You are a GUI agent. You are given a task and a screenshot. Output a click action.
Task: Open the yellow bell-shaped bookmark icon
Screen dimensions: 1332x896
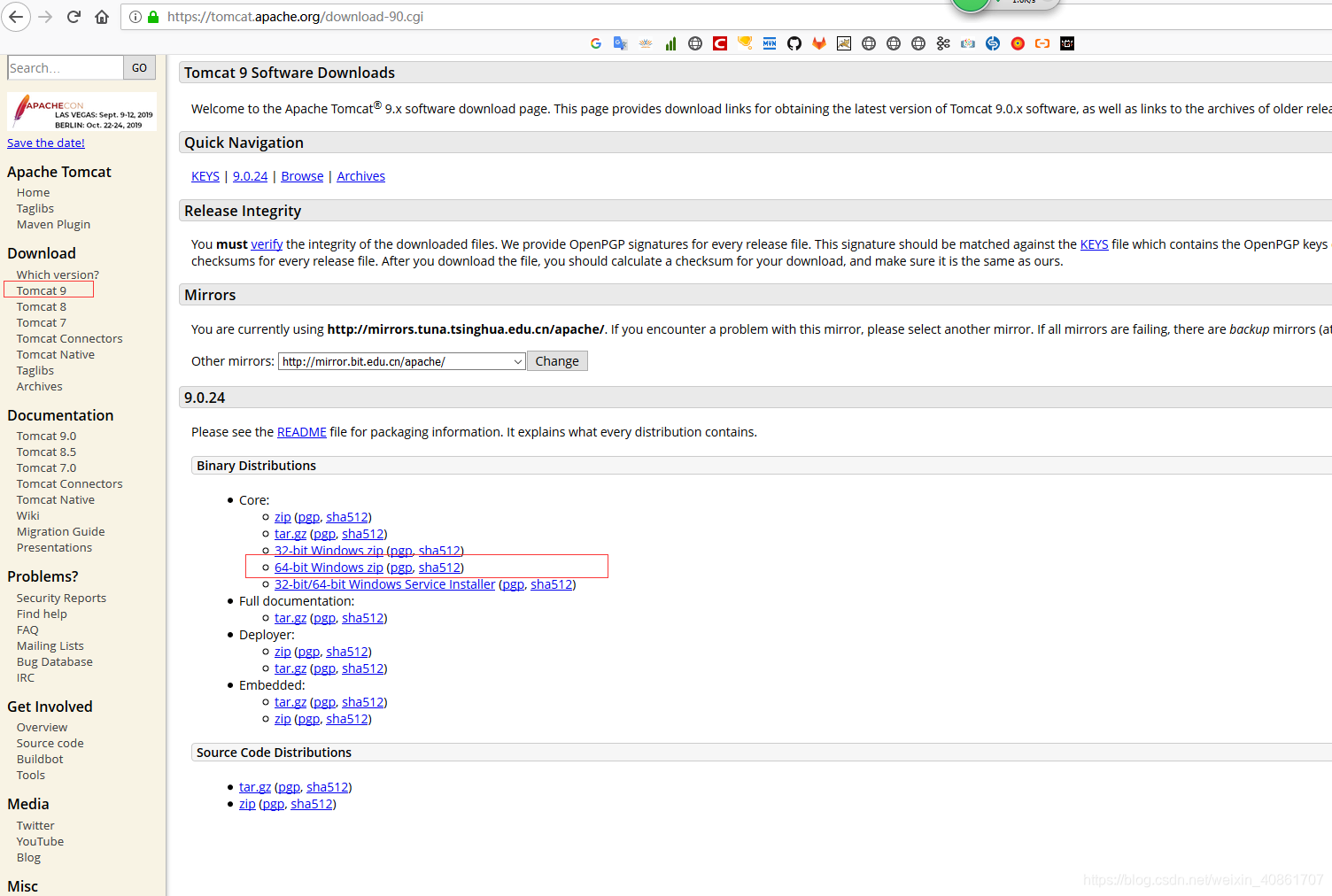pos(745,43)
